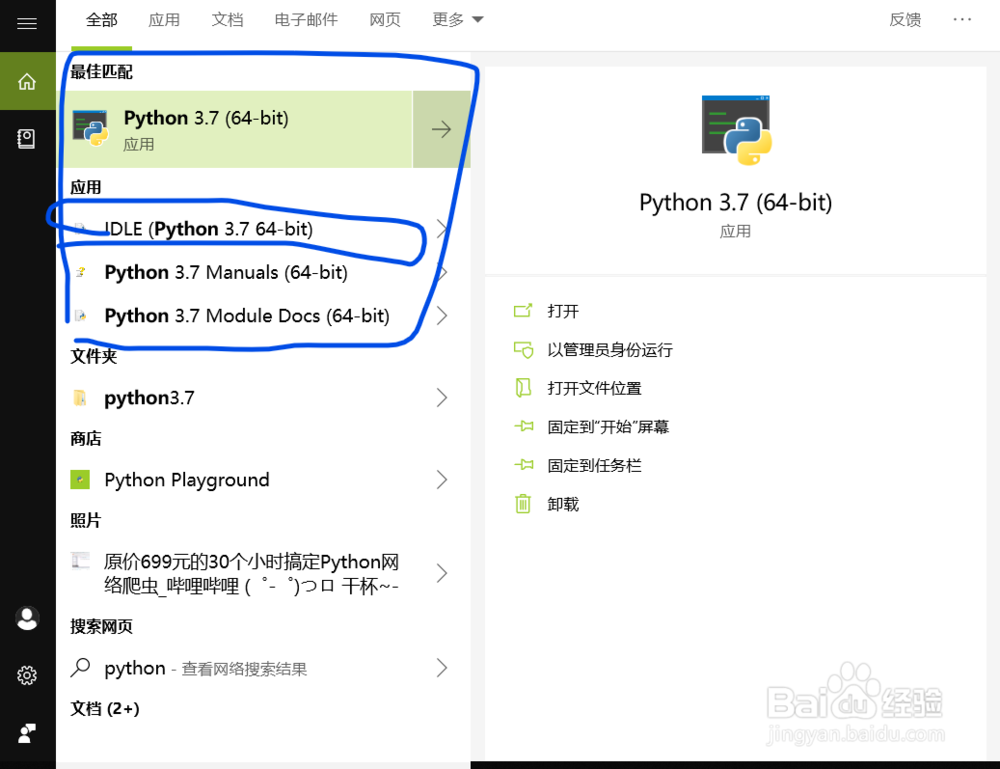Click the web search magnifier icon
Image resolution: width=1000 pixels, height=769 pixels.
80,667
